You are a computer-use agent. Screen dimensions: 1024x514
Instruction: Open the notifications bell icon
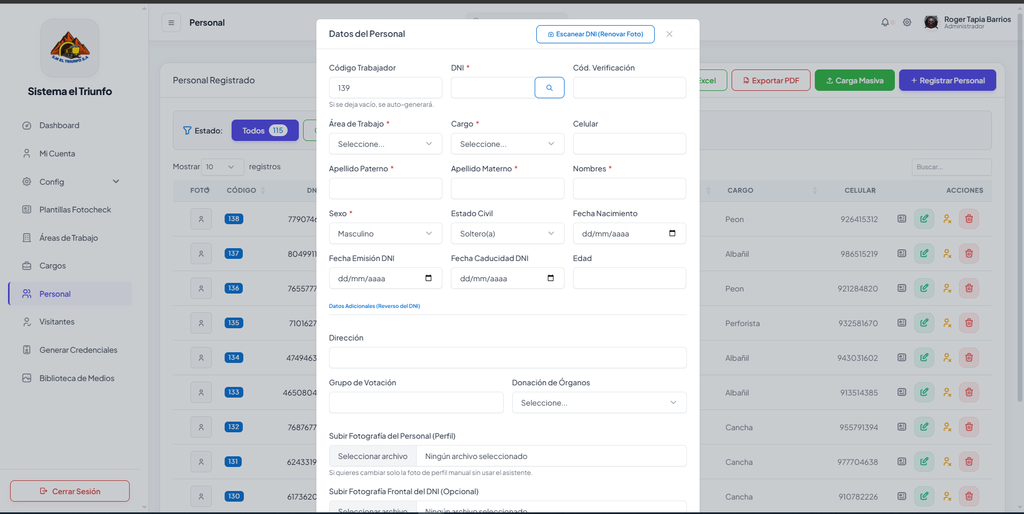click(x=885, y=22)
